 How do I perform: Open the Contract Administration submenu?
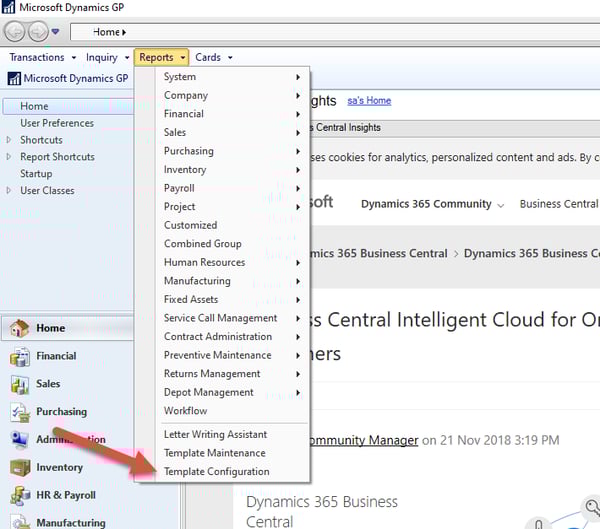[232, 336]
